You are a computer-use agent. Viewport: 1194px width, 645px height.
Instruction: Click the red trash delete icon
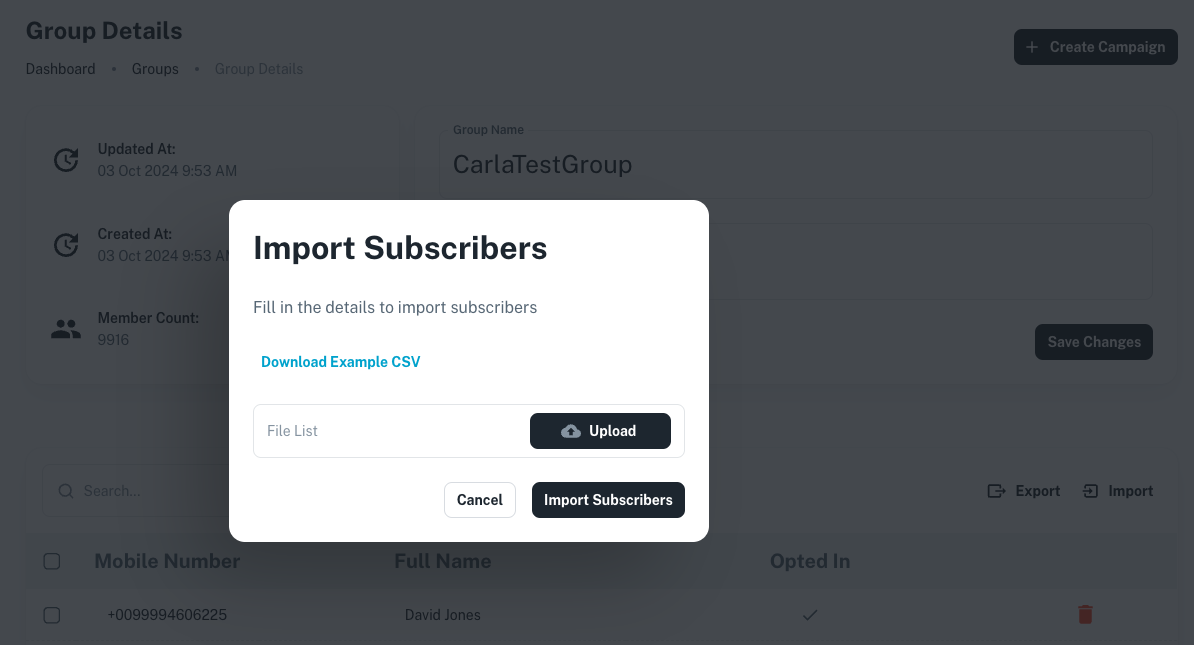click(1085, 615)
